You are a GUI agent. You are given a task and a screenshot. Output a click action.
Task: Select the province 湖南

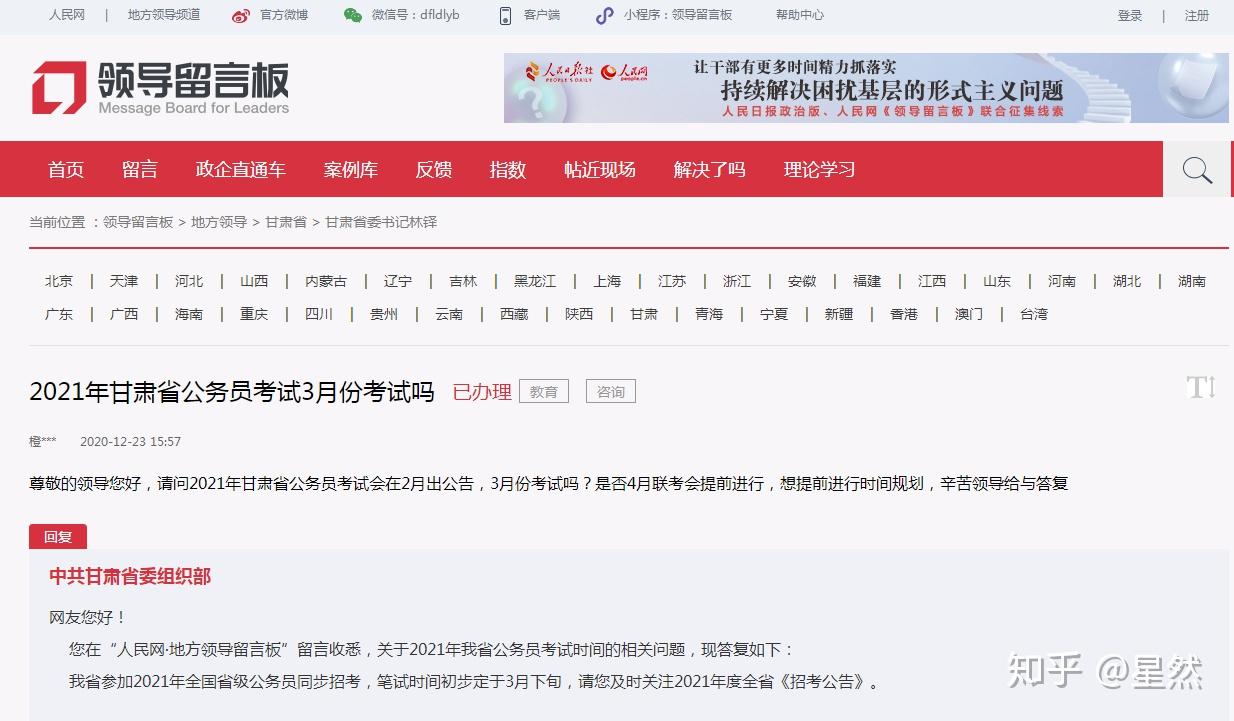(1192, 281)
